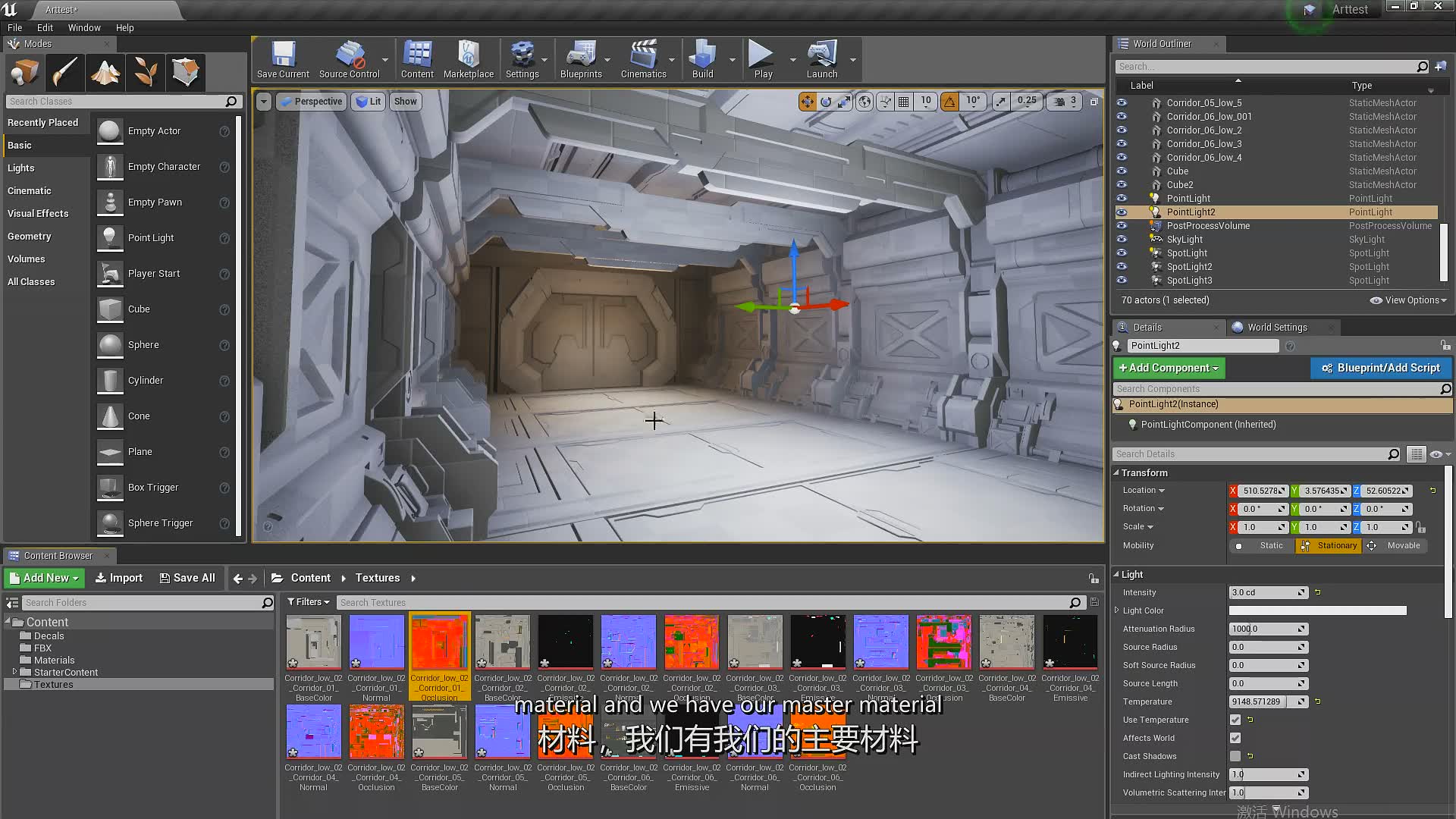Image resolution: width=1456 pixels, height=819 pixels.
Task: Select translate gizmo tool in viewport
Action: tap(808, 101)
